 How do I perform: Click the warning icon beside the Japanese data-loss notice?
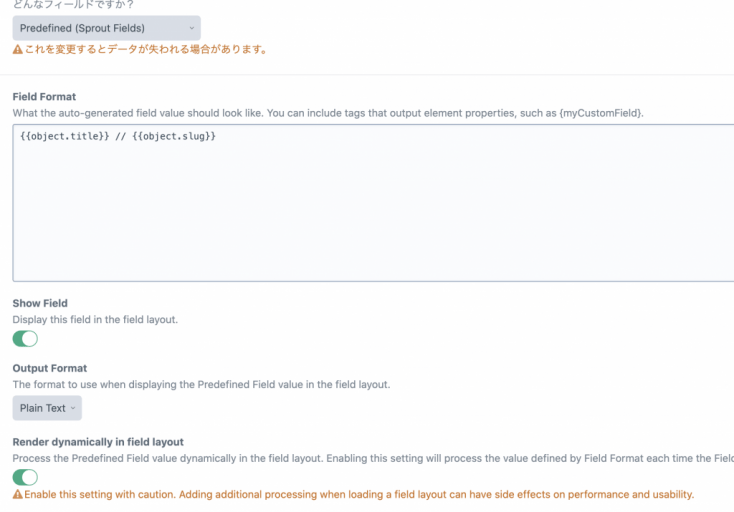18,49
